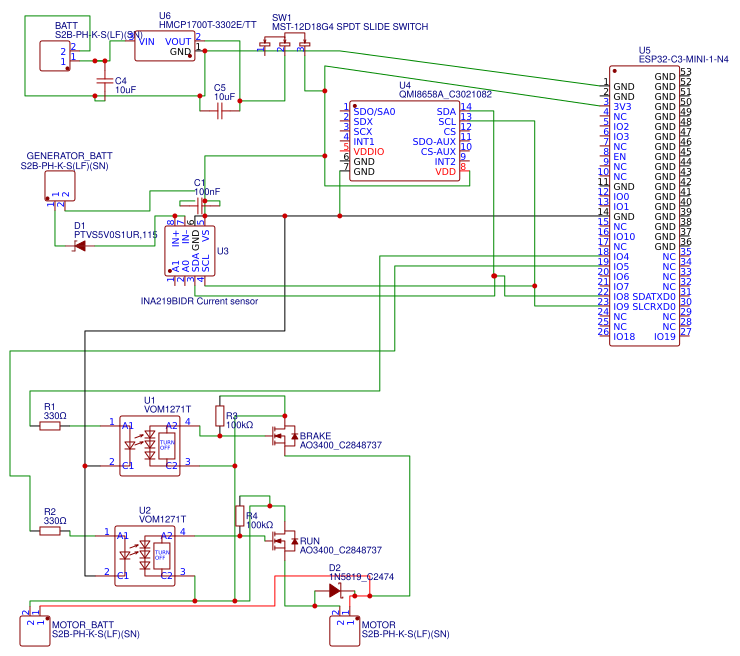Click 'EN' pin label on U5

point(620,156)
